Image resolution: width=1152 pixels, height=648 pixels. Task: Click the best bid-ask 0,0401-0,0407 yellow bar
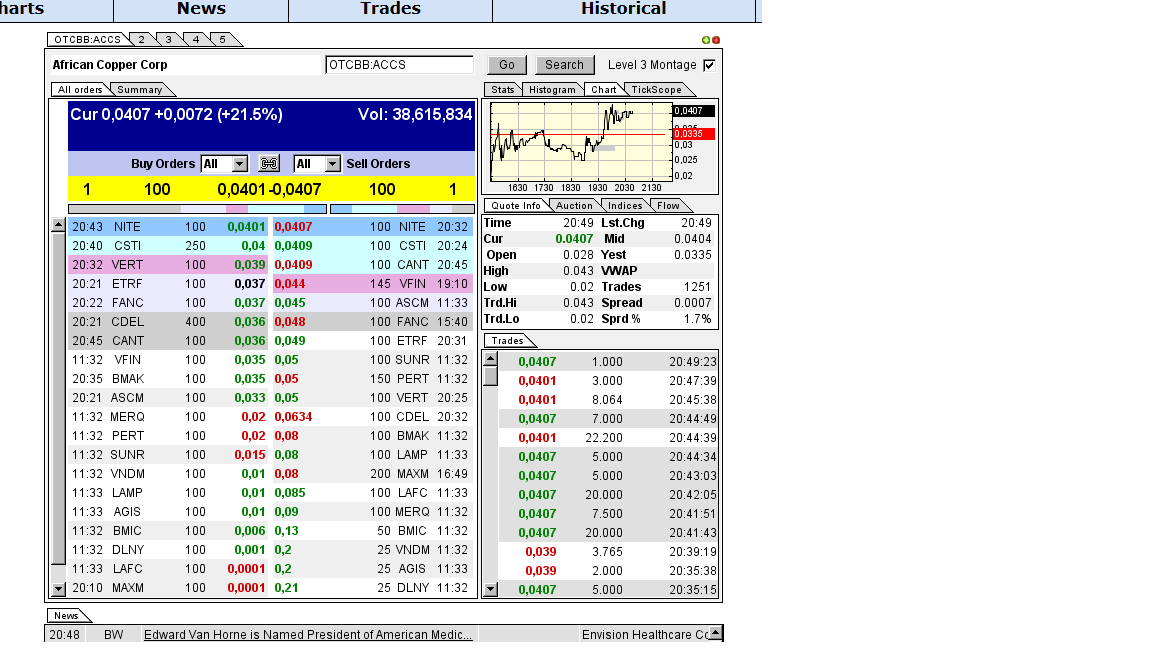click(x=271, y=189)
